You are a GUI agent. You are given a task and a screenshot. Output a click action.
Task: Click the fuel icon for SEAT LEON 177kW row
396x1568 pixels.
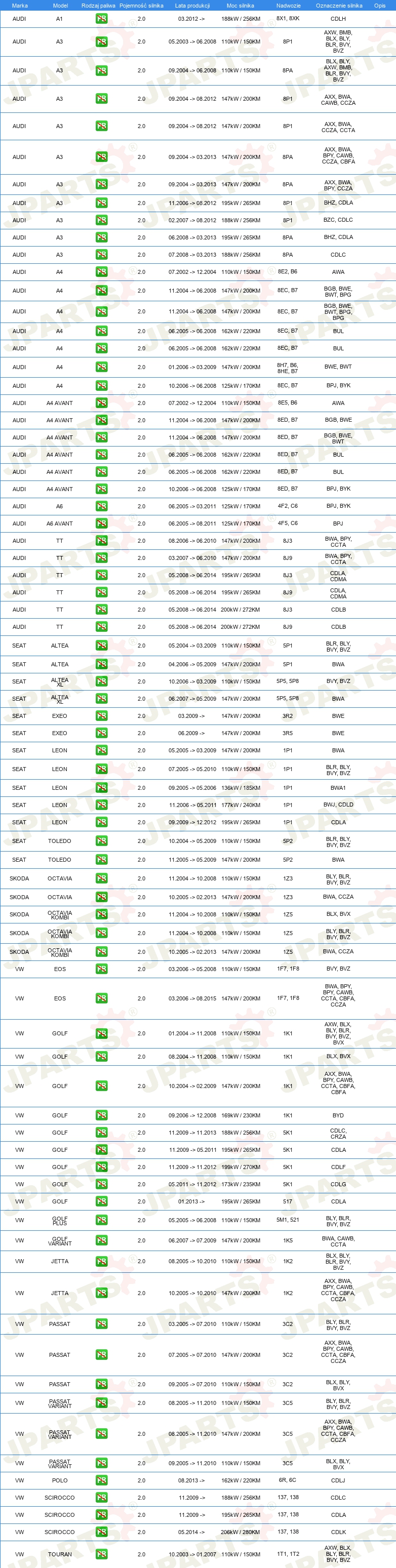point(101,805)
